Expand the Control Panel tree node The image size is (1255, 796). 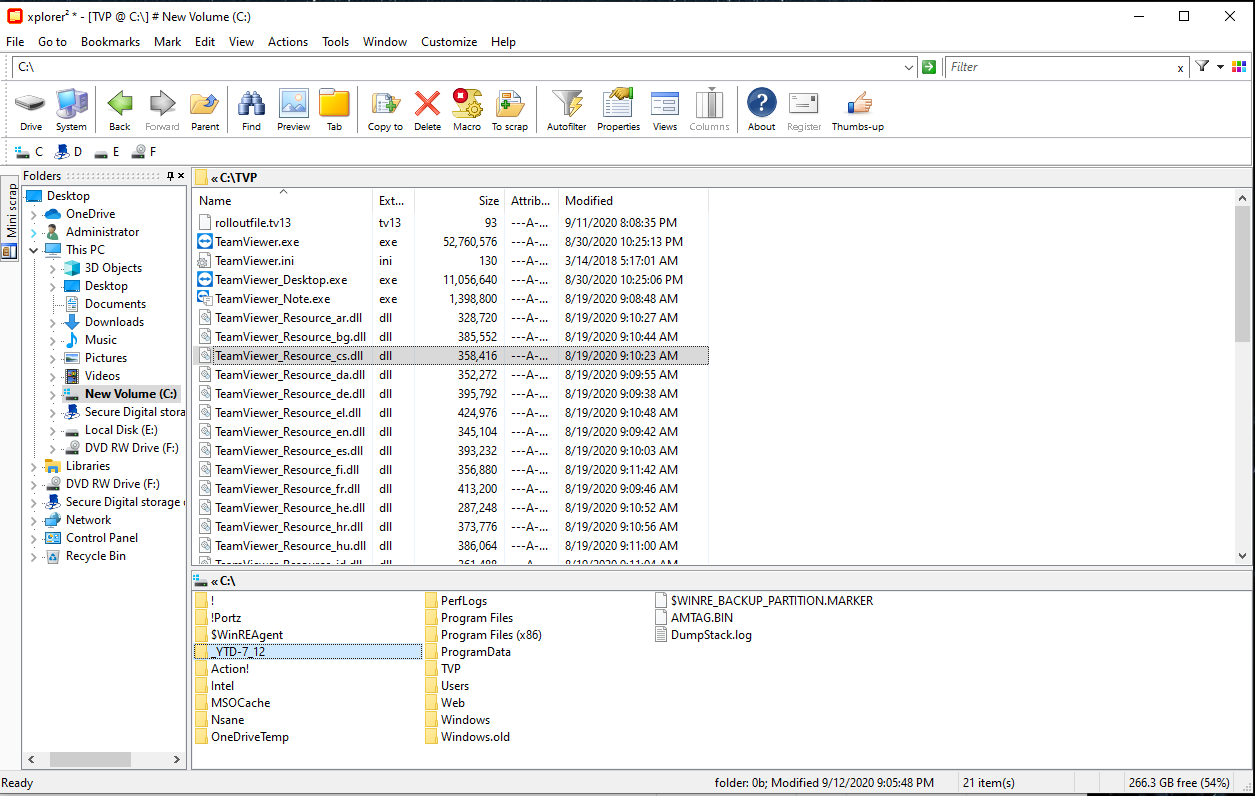[x=33, y=538]
